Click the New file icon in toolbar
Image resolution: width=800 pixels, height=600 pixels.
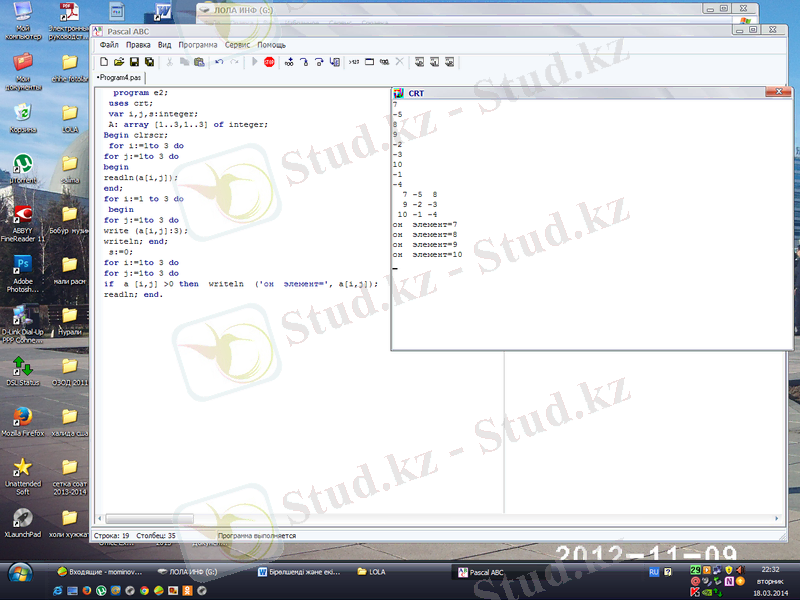(x=104, y=62)
